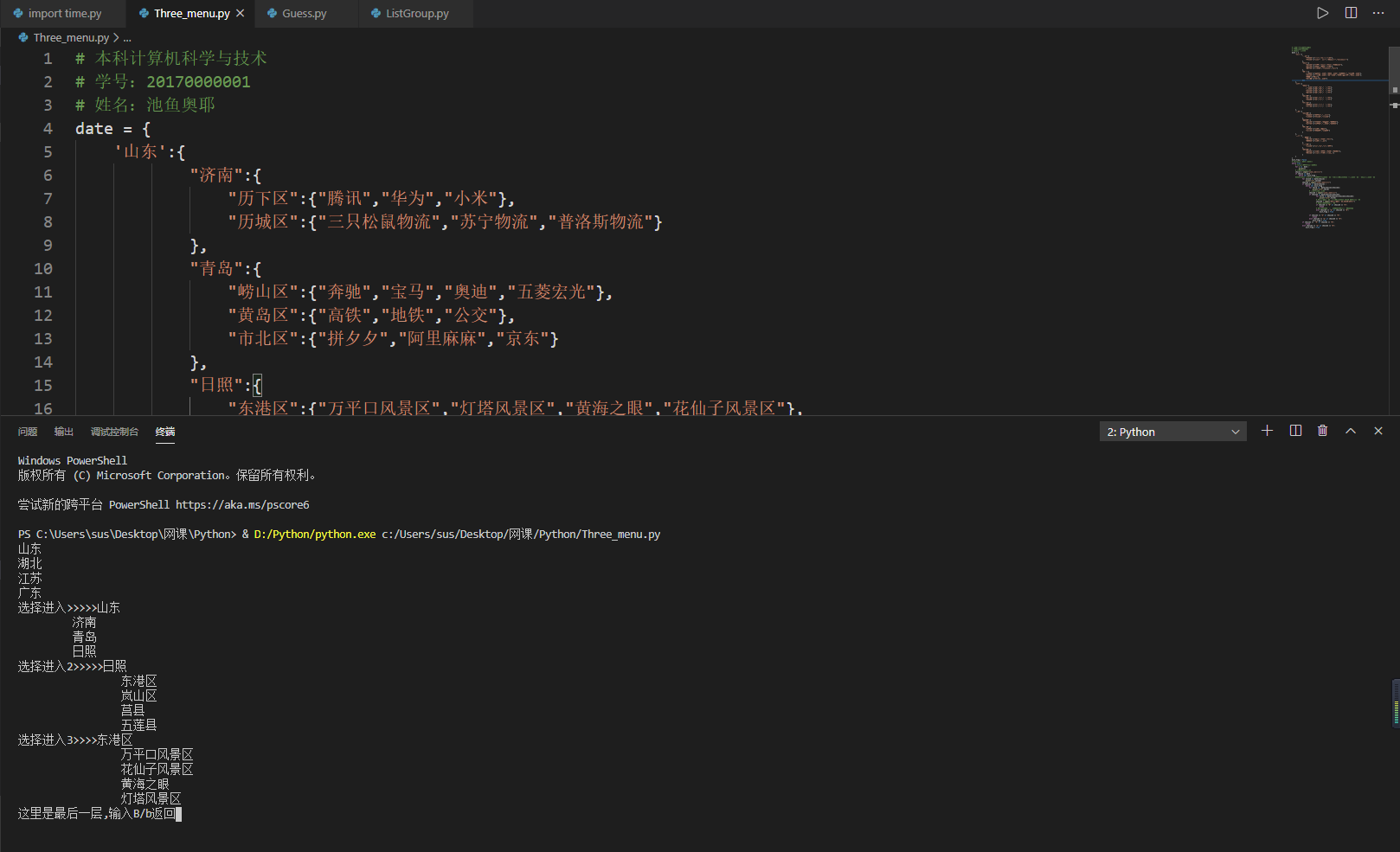The height and width of the screenshot is (852, 1400).
Task: Switch to the ListGroup.py tab
Action: point(417,14)
